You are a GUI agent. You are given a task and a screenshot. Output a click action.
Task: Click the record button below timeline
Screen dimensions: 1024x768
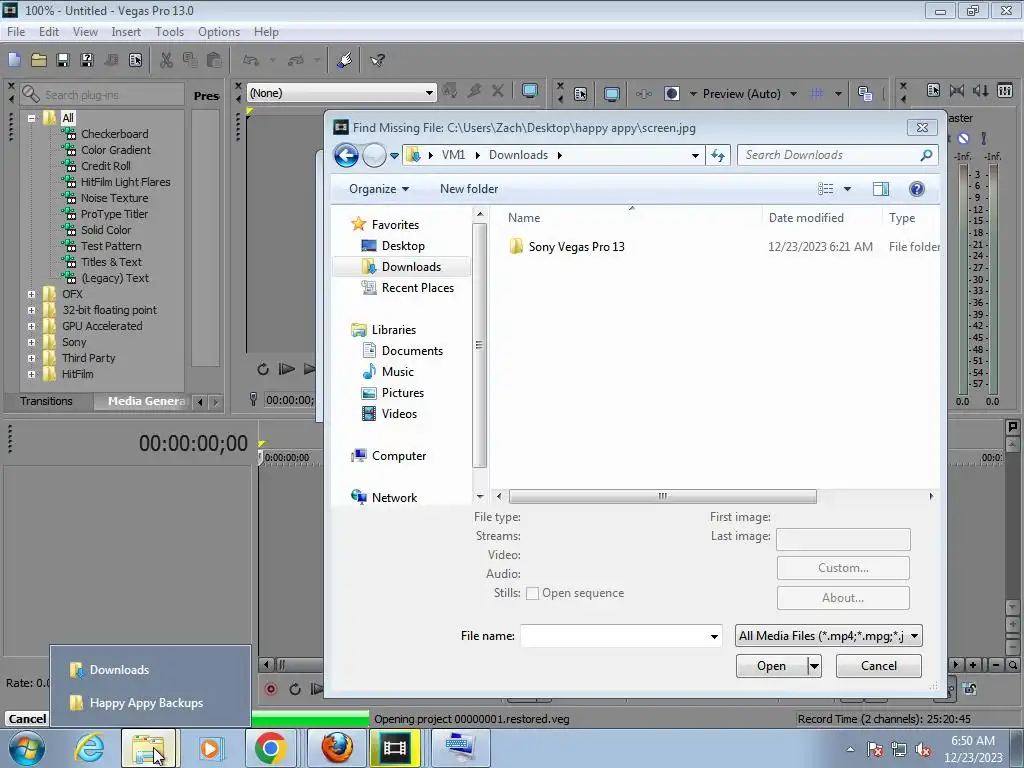pos(271,689)
